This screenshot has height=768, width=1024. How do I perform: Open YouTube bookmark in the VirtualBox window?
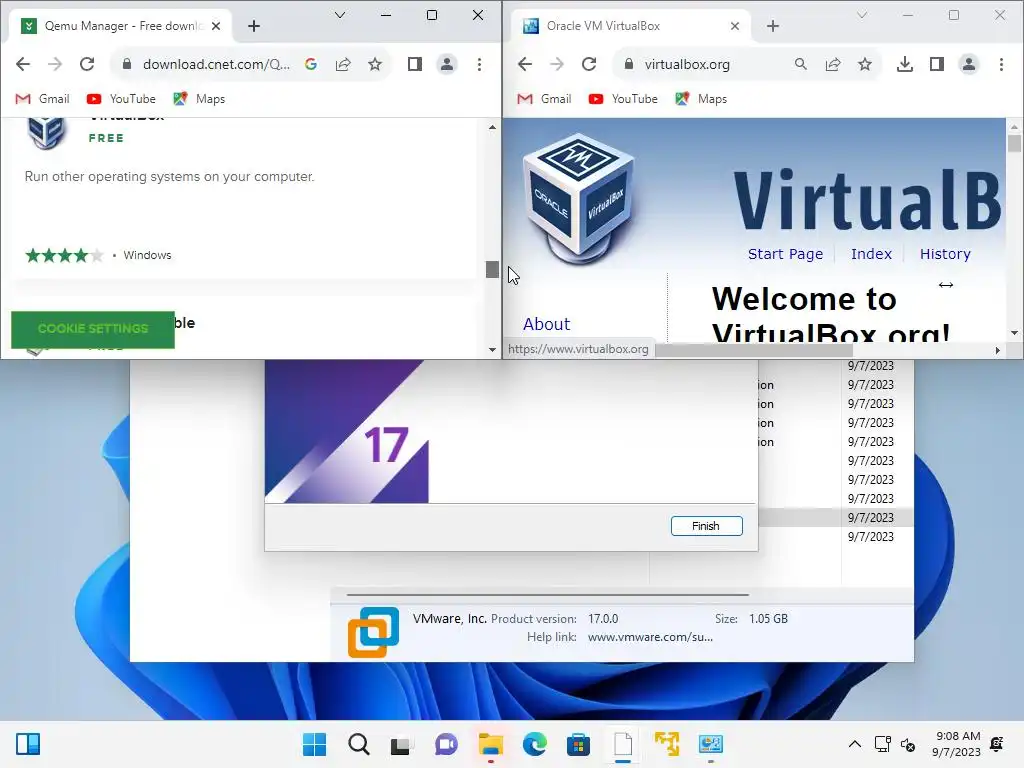coord(624,99)
